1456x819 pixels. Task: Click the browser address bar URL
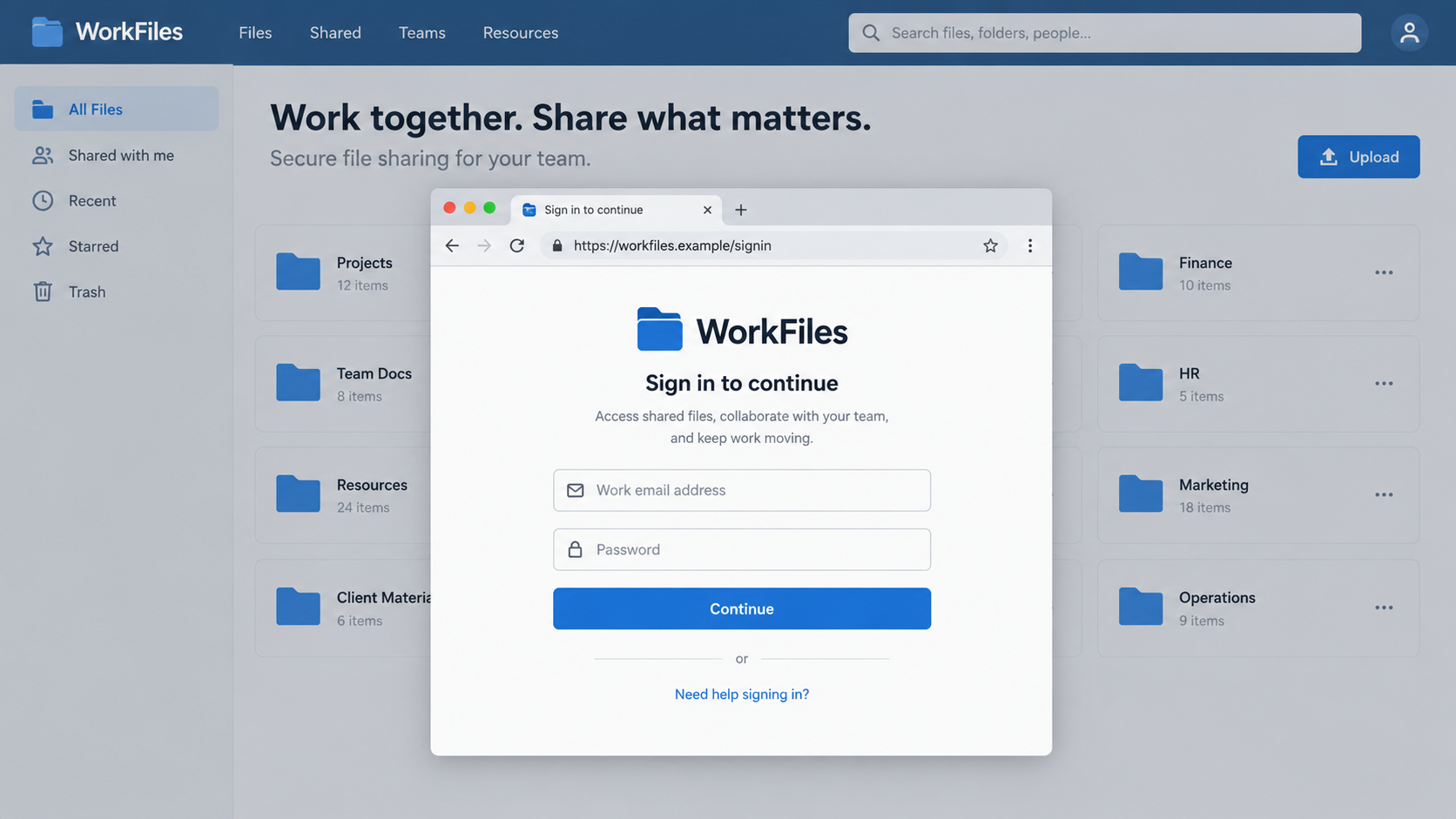tap(672, 245)
